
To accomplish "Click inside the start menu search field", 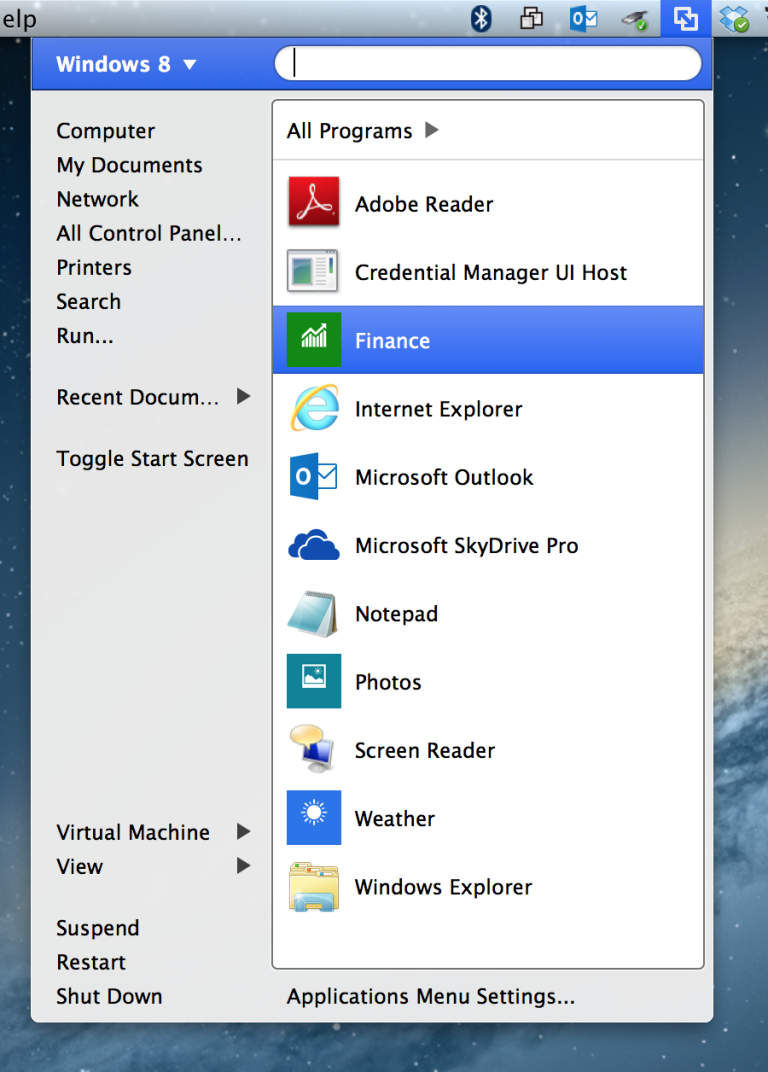I will pos(488,63).
